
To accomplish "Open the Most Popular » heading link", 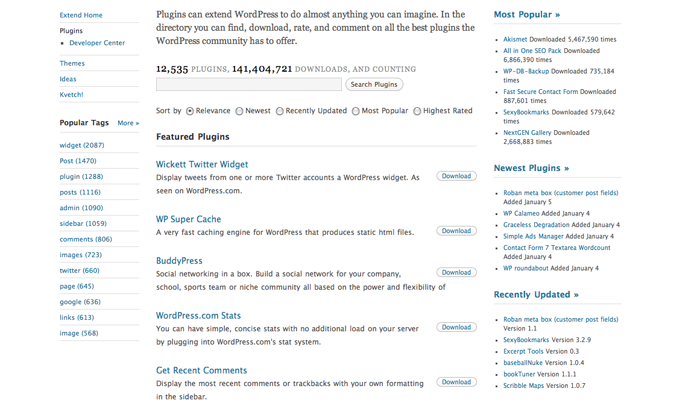I will [527, 15].
